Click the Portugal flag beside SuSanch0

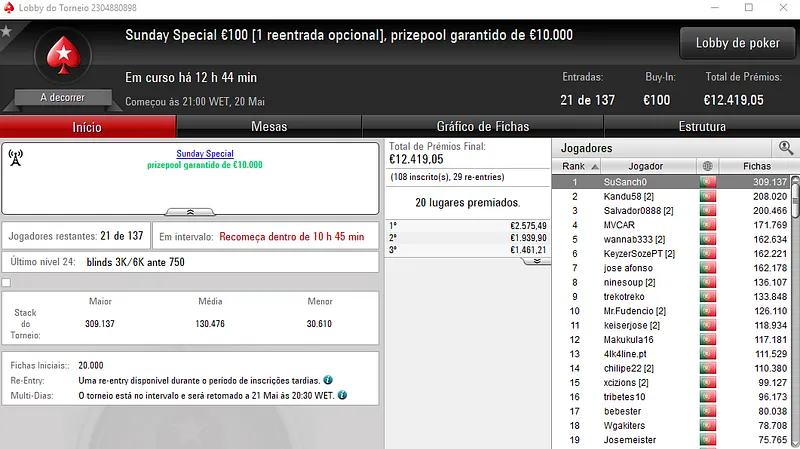(708, 183)
